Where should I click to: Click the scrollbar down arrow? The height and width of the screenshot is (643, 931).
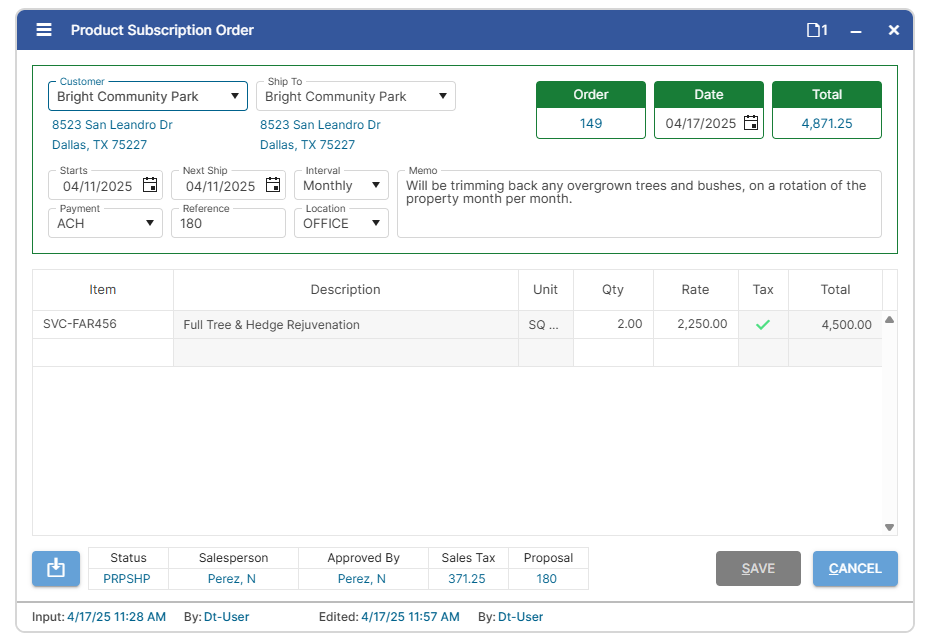click(x=889, y=526)
